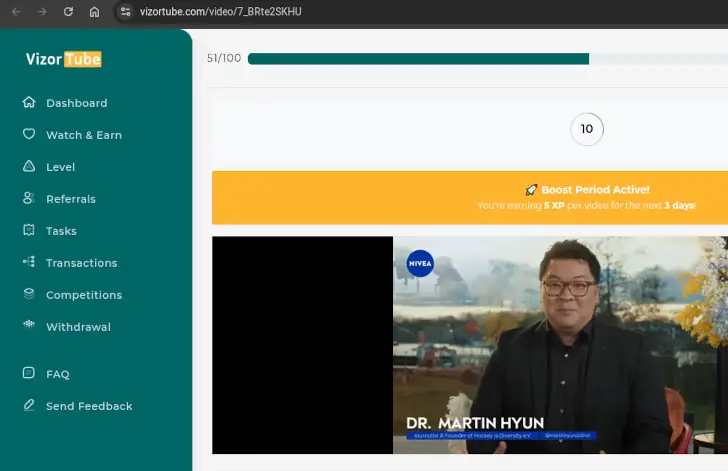Click the VizorTube logo
This screenshot has width=728, height=471.
point(64,59)
